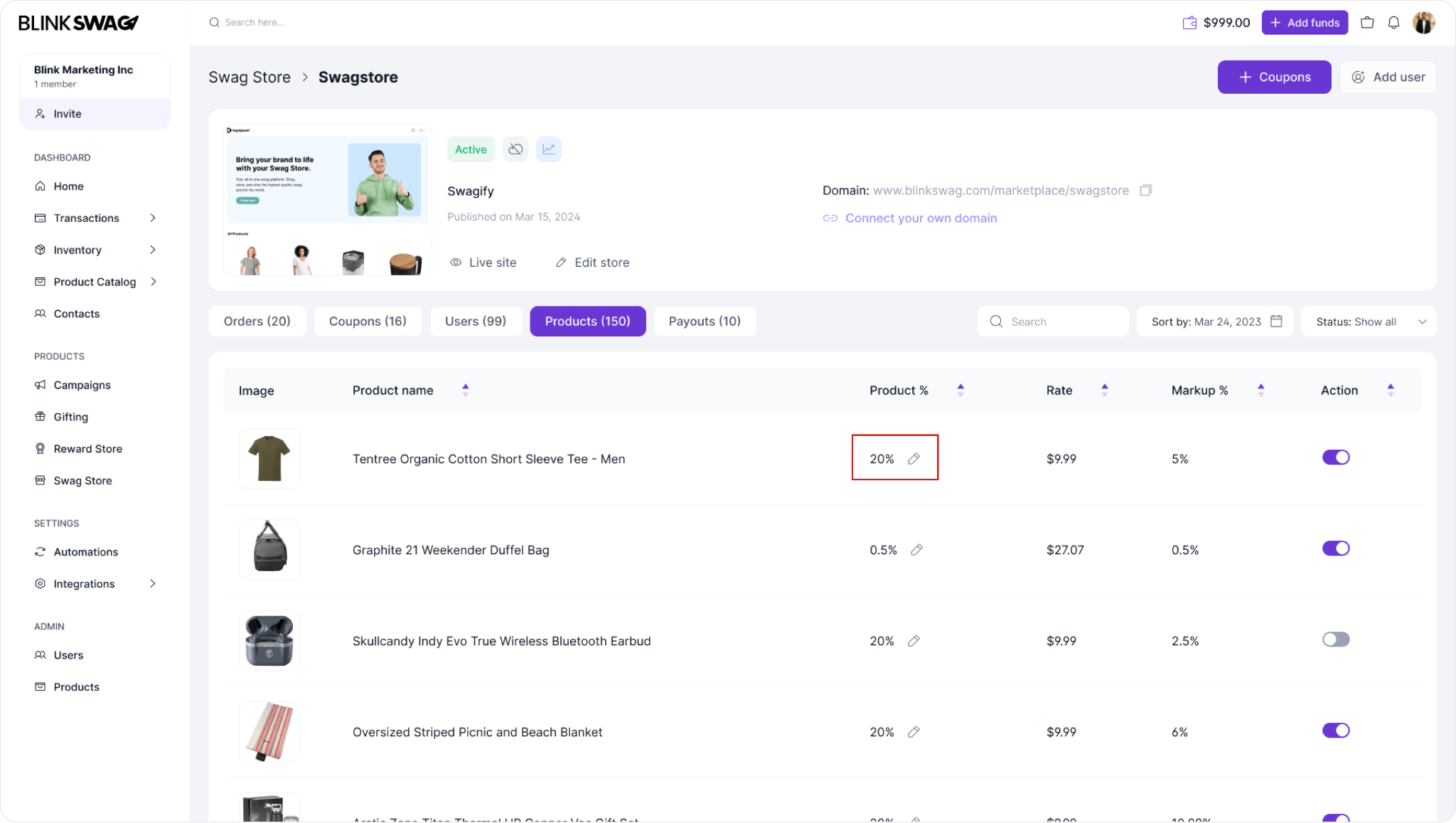Switch to Payouts (10) tab
The height and width of the screenshot is (823, 1456).
pyautogui.click(x=705, y=322)
